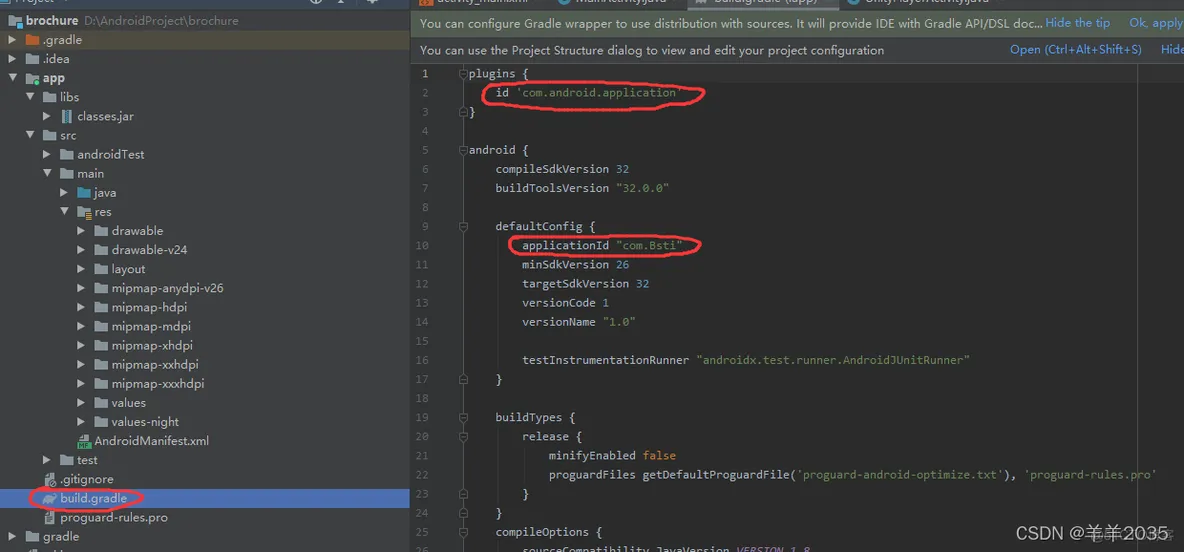Click the androidTest folder icon
This screenshot has width=1184, height=552.
pos(66,154)
